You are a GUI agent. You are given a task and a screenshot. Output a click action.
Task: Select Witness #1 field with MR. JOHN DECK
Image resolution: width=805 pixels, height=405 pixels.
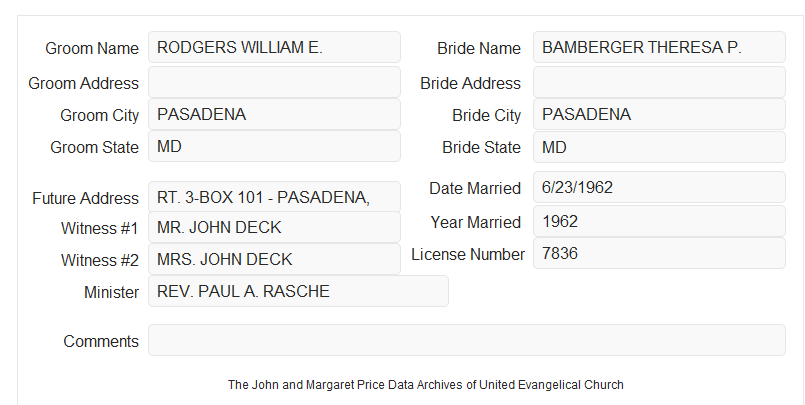coord(274,227)
